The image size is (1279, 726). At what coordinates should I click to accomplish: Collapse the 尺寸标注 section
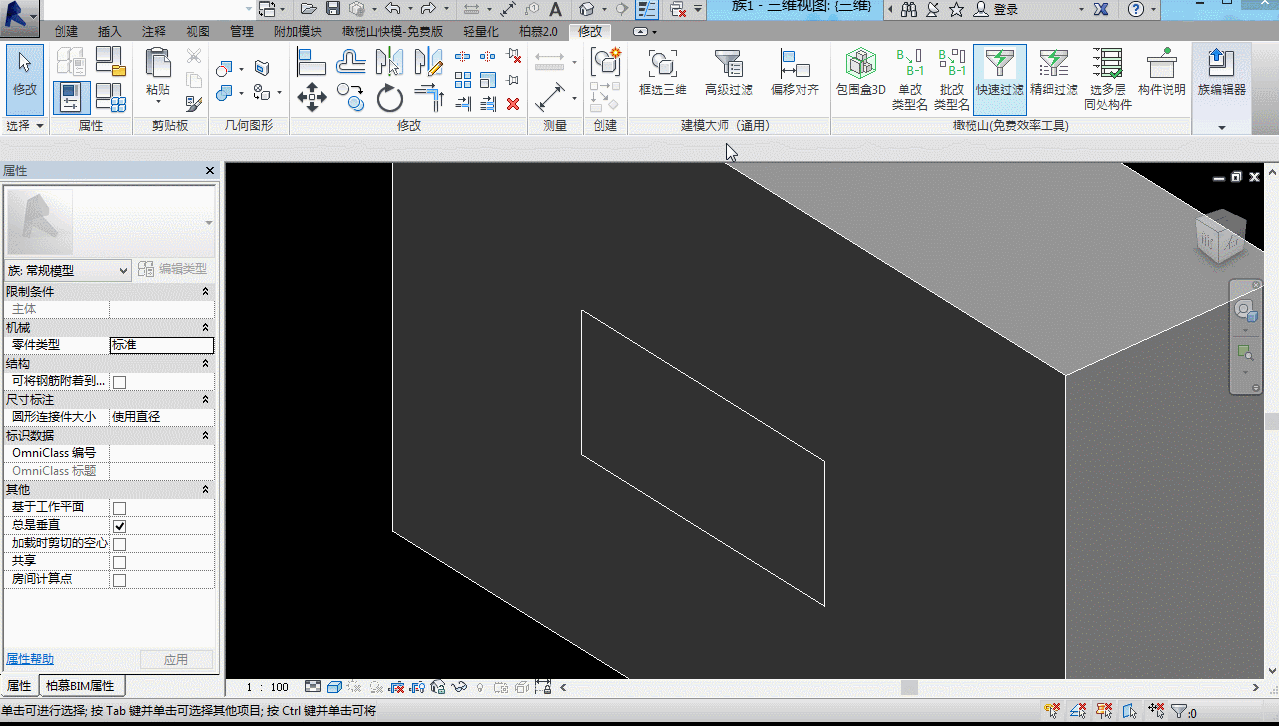205,400
